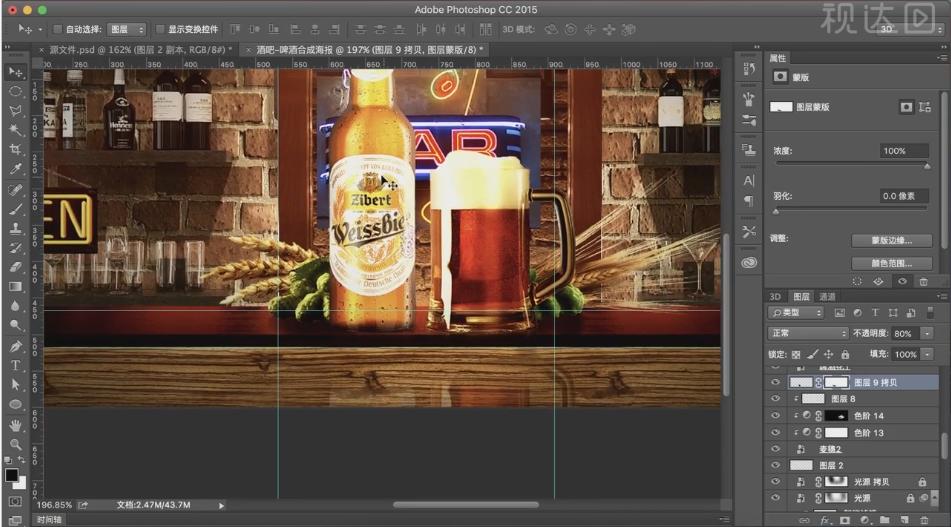Image resolution: width=951 pixels, height=527 pixels.
Task: Pick the Eyedropper tool
Action: pos(16,170)
